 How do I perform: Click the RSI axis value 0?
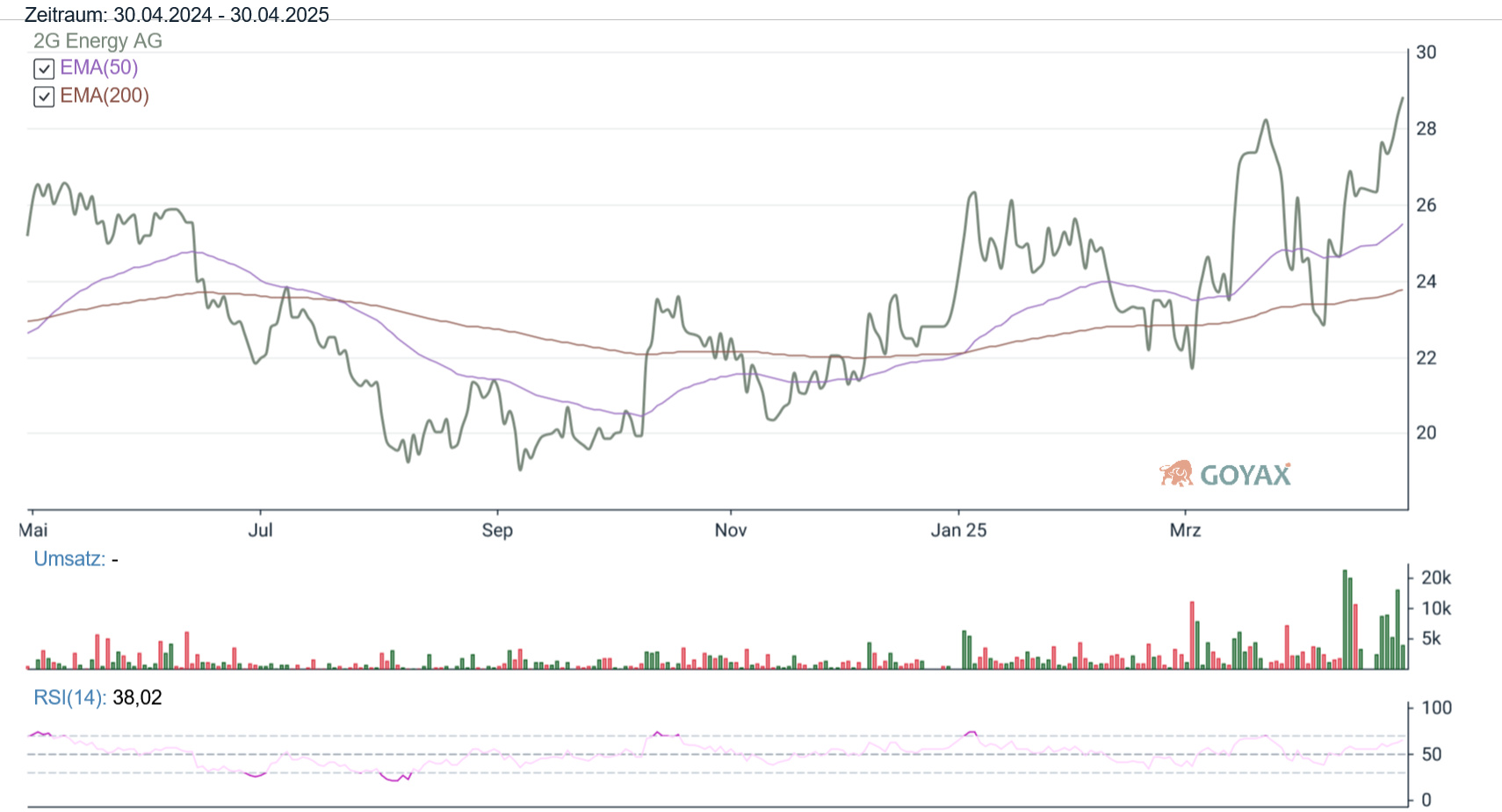coord(1426,800)
